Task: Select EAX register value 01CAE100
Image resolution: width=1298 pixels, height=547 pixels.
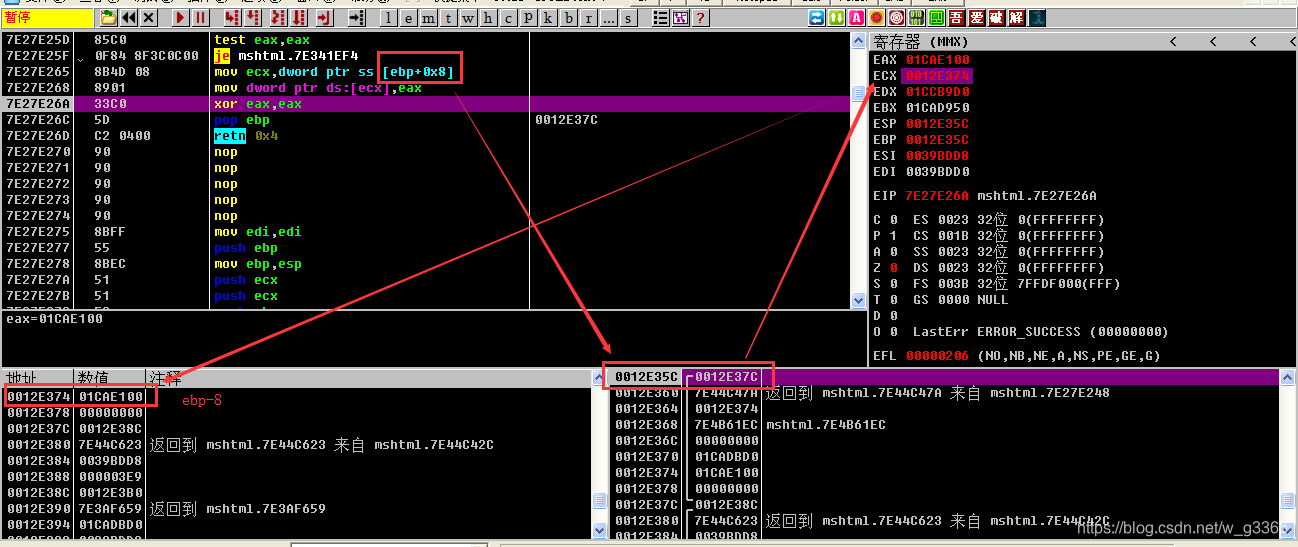Action: (938, 60)
